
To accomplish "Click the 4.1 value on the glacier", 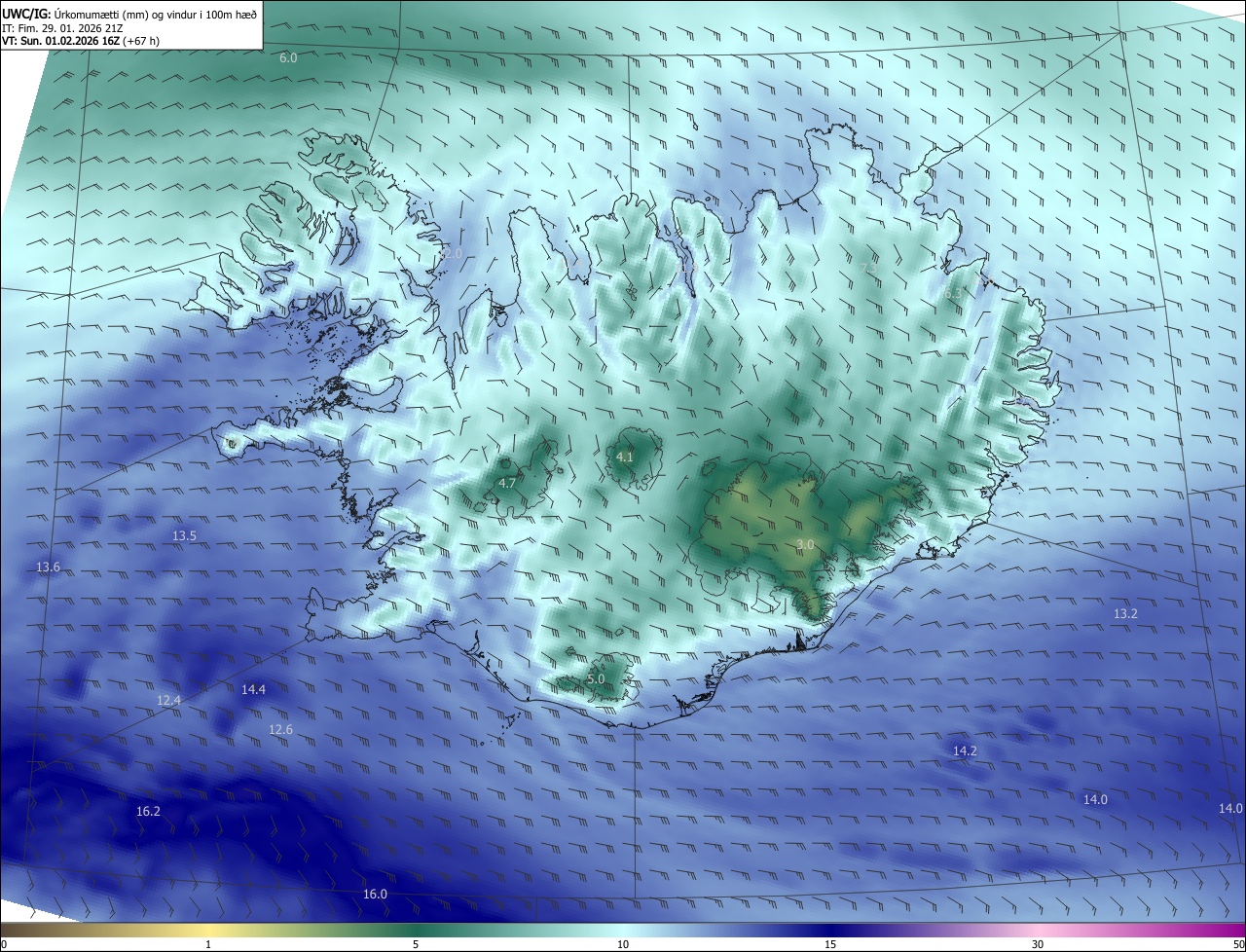I will (x=625, y=458).
